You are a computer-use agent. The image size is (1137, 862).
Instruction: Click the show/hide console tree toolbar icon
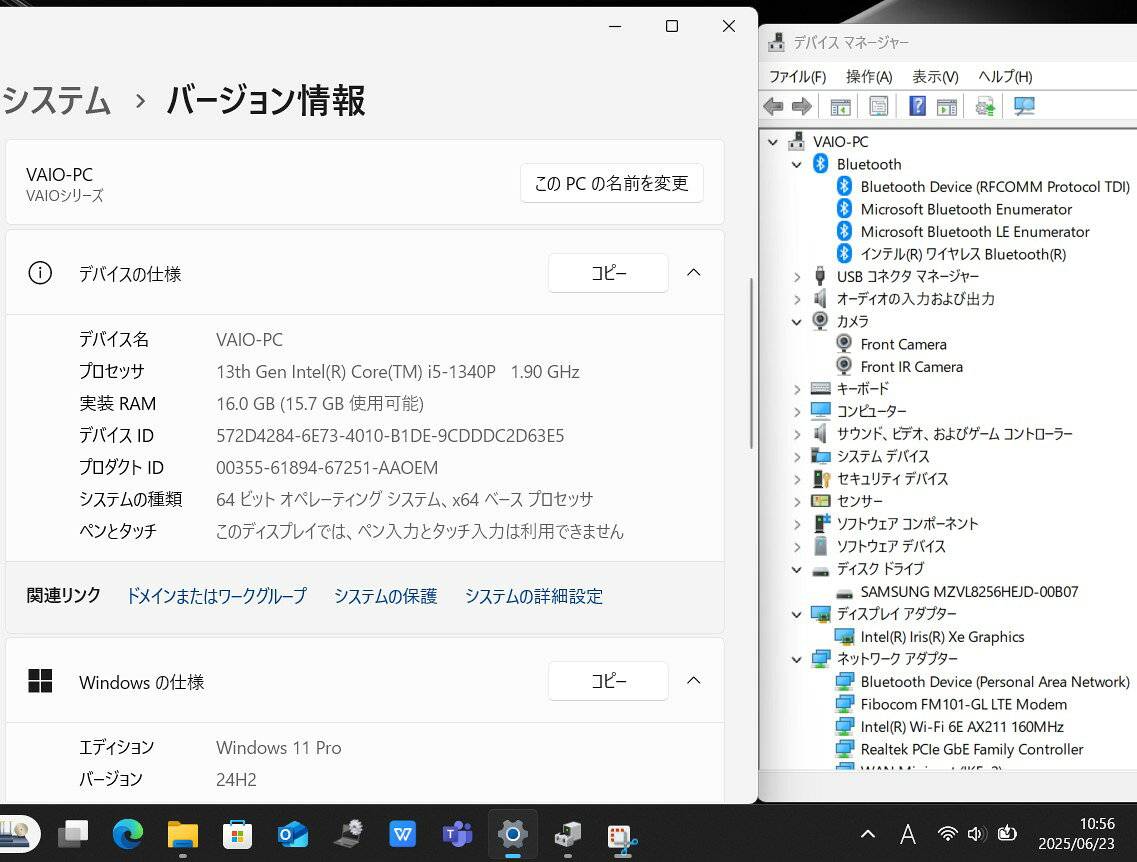pos(840,107)
